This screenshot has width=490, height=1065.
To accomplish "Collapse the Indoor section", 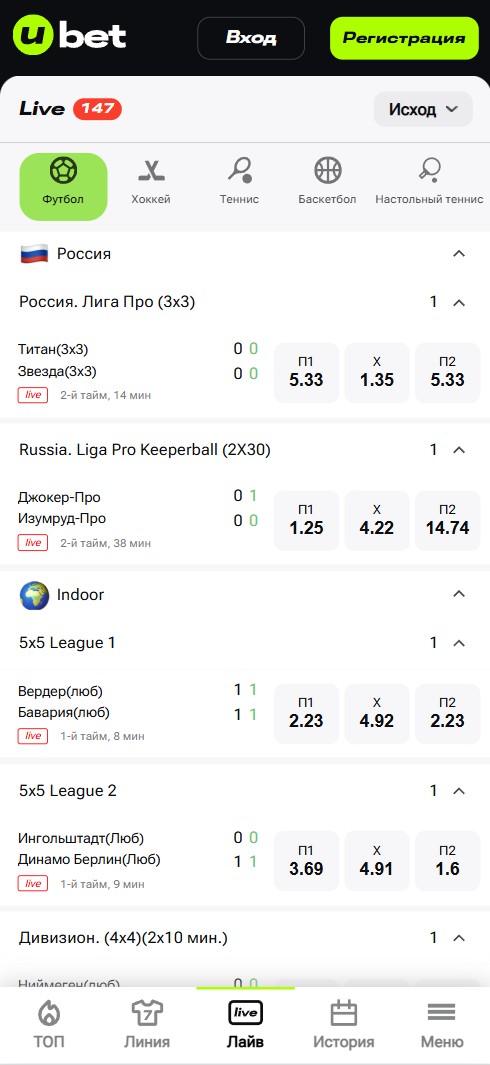I will (459, 594).
